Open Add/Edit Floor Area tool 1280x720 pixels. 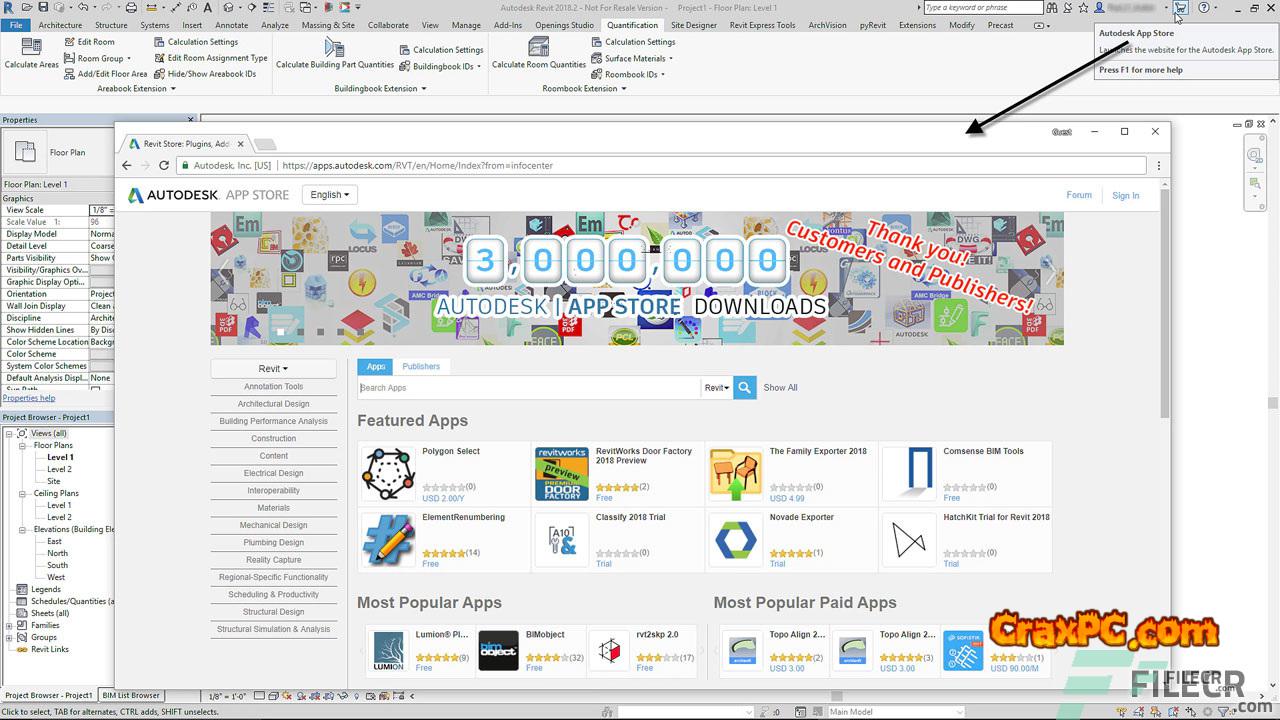tap(105, 74)
